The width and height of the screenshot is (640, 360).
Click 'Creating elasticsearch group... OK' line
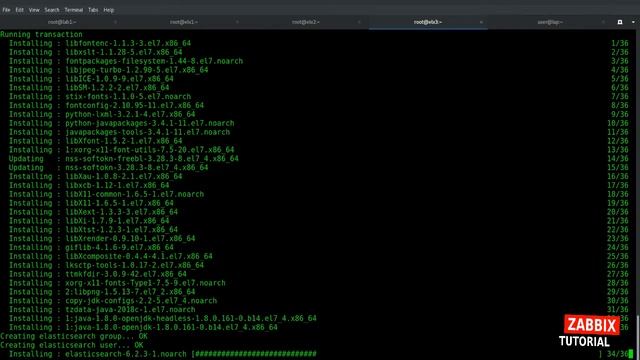(74, 336)
